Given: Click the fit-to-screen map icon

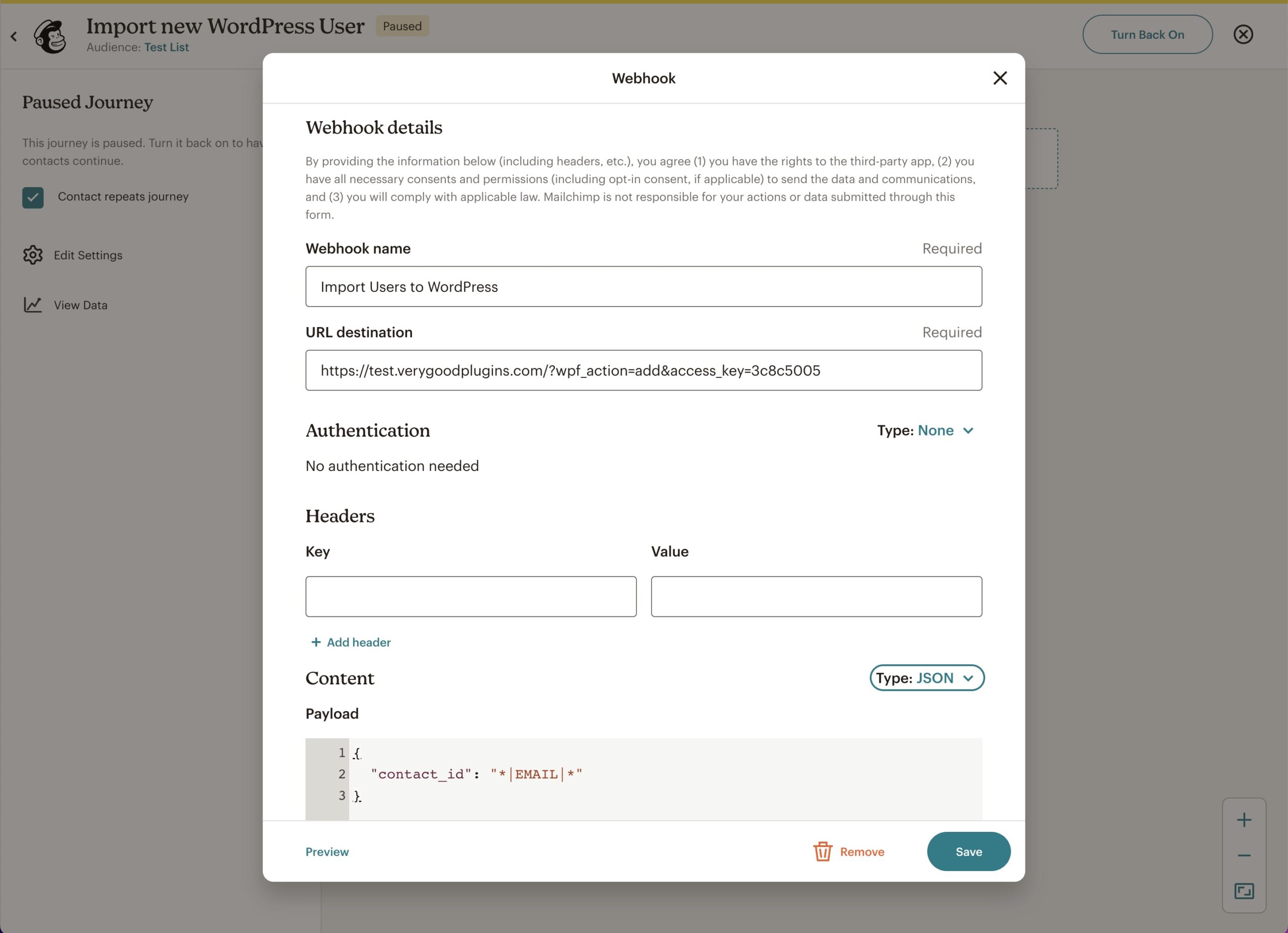Looking at the screenshot, I should (1244, 891).
